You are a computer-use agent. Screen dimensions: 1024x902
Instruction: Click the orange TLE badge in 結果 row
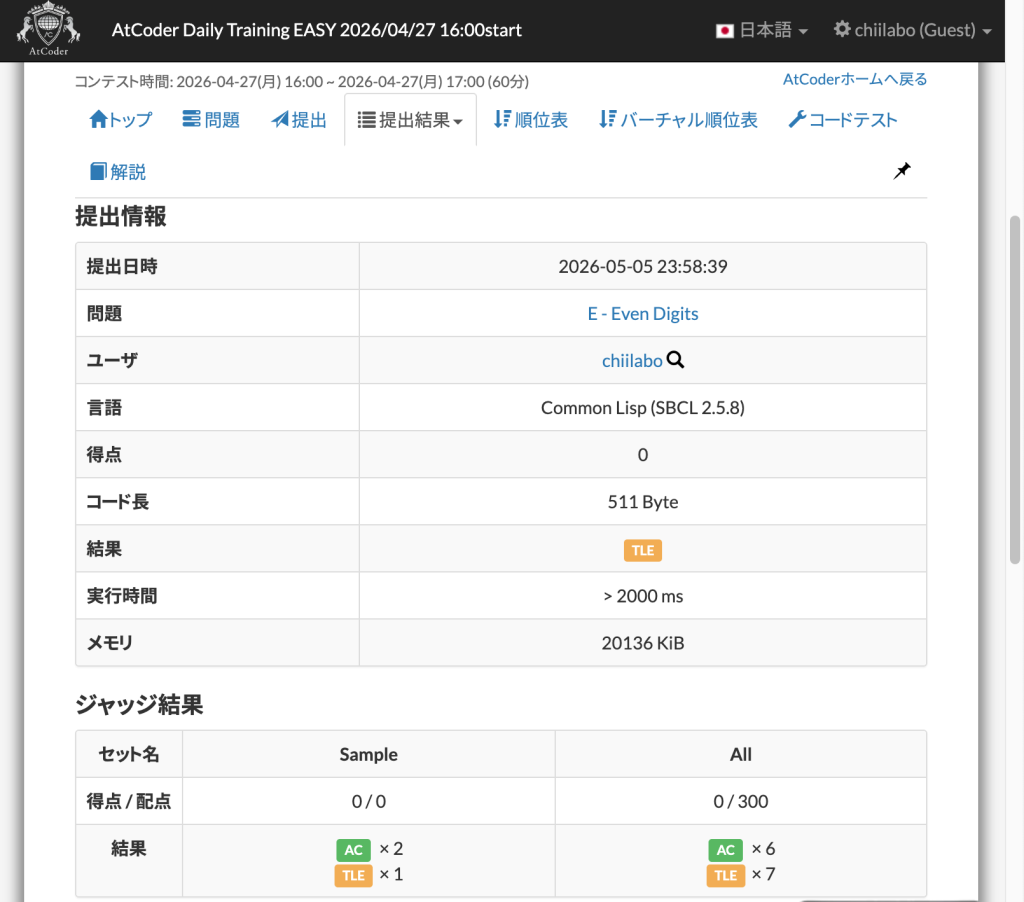643,550
